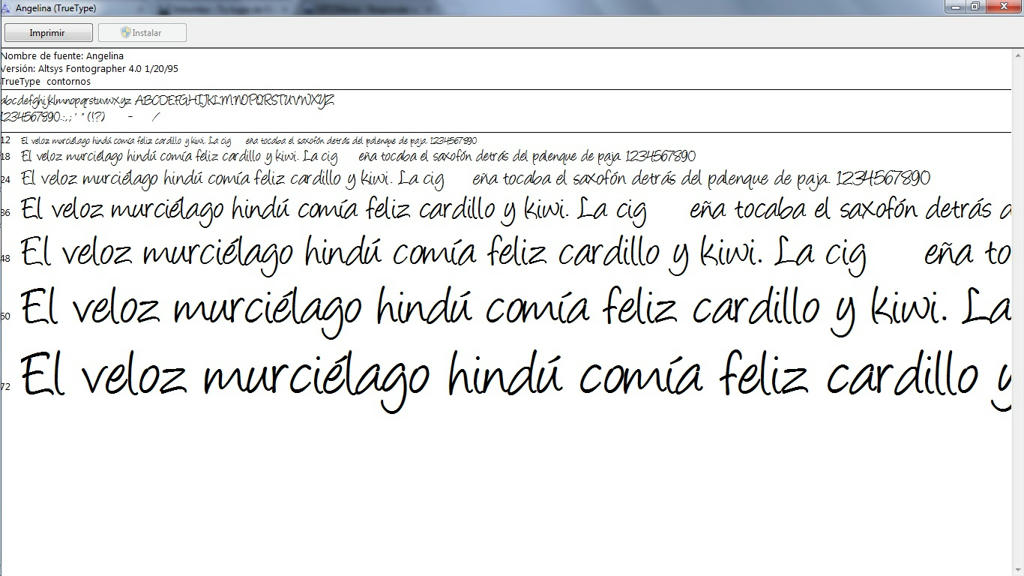Select the Versión Altsys Fontographer line
The image size is (1024, 576).
click(x=90, y=69)
